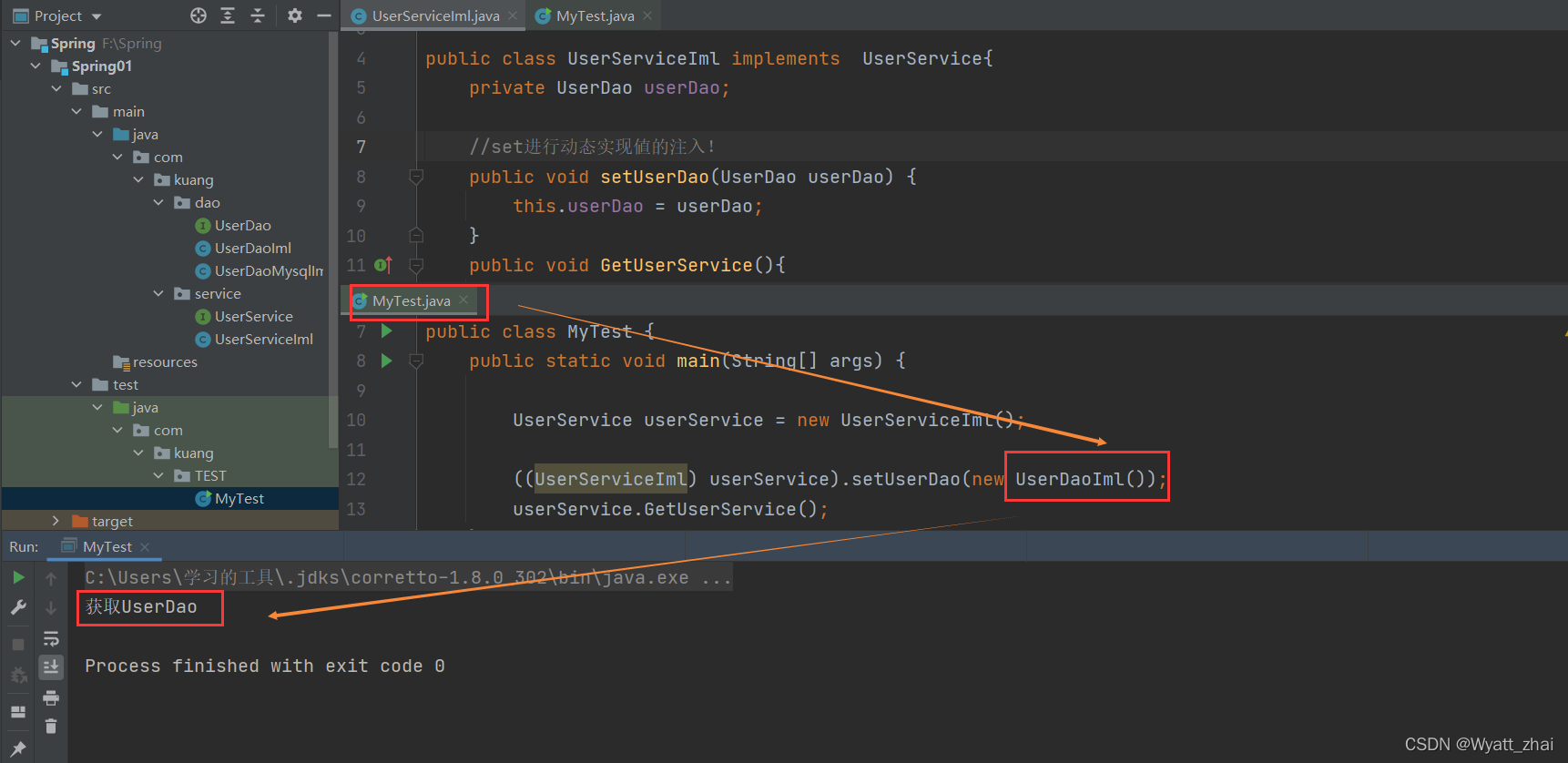This screenshot has height=763, width=1568.
Task: Collapse the Spring01 module
Action: click(36, 66)
